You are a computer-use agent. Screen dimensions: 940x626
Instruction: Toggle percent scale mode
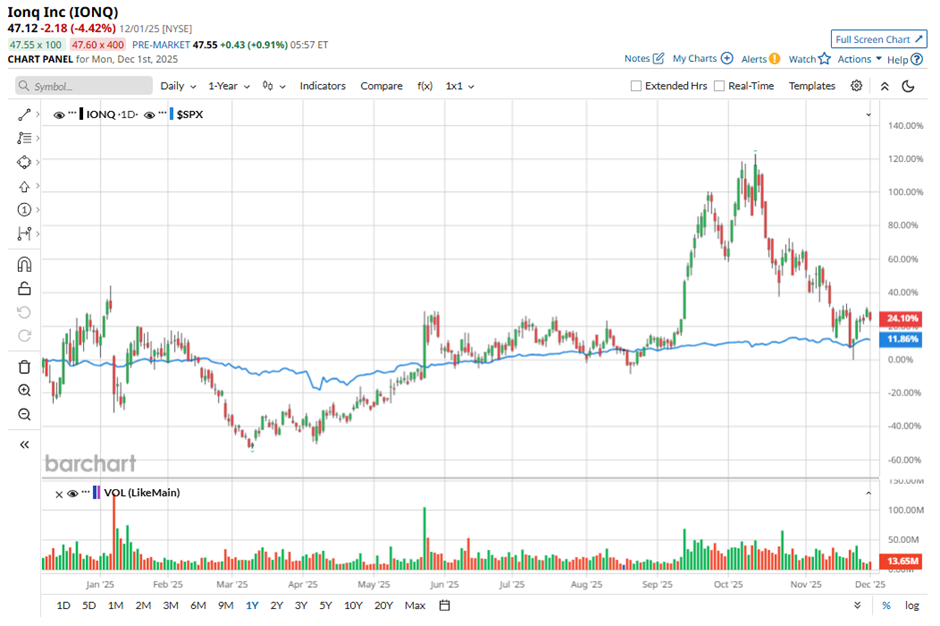click(x=886, y=606)
